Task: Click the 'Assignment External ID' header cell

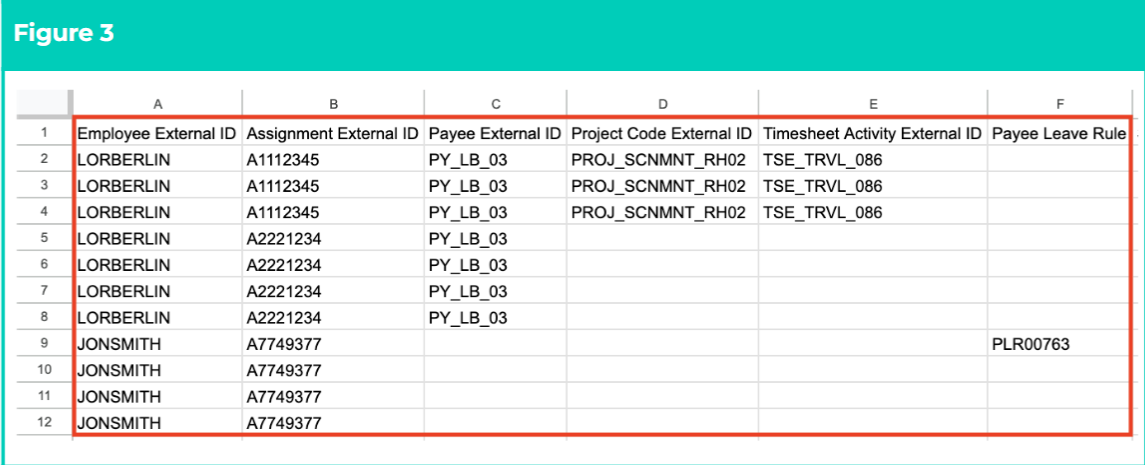Action: click(333, 134)
